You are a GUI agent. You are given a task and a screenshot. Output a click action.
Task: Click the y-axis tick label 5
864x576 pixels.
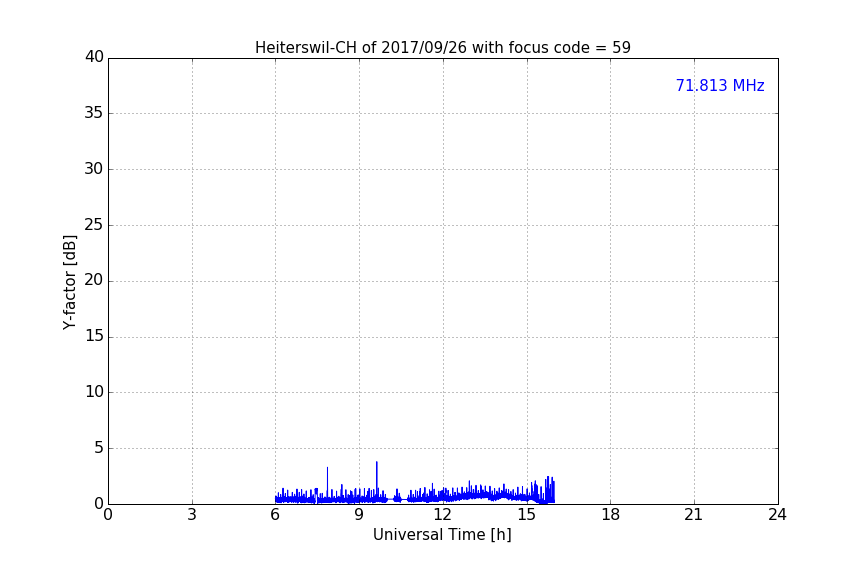pyautogui.click(x=99, y=448)
